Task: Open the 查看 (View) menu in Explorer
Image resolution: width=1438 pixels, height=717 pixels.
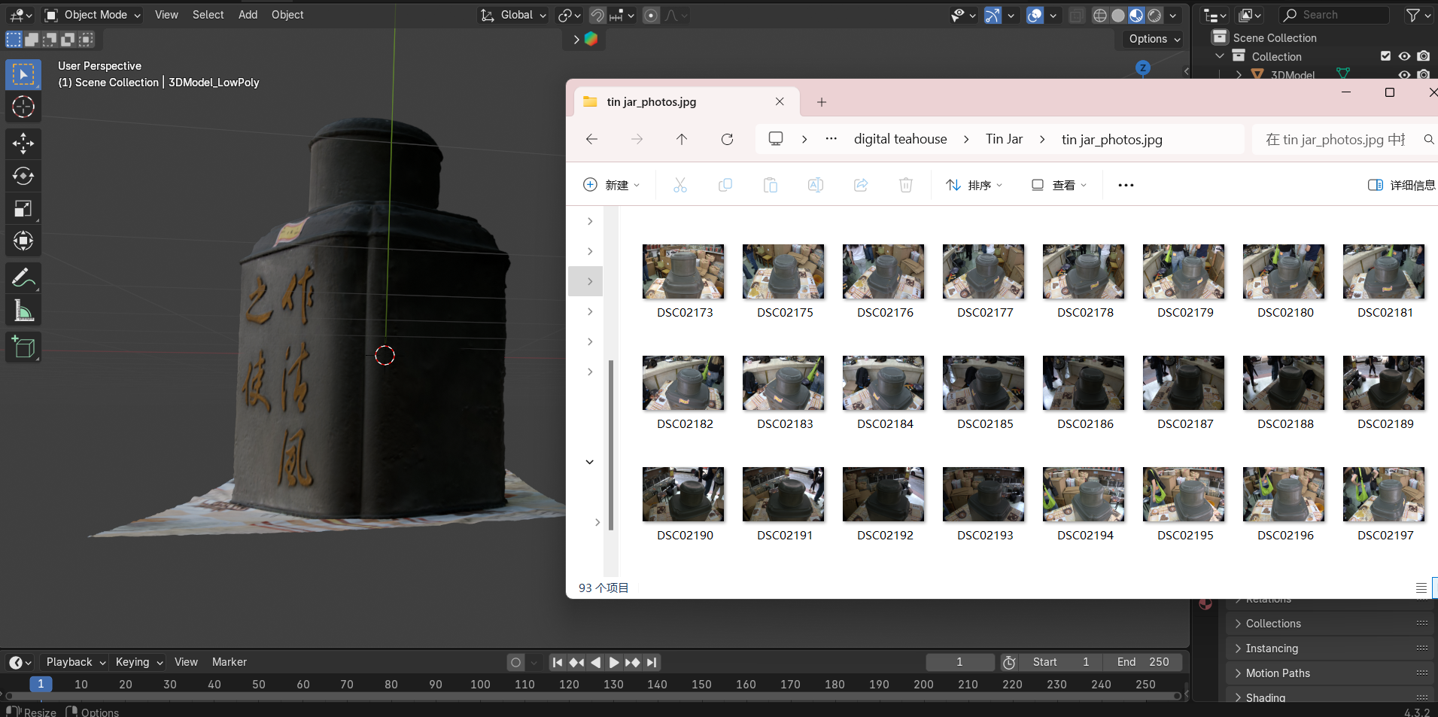Action: 1057,184
